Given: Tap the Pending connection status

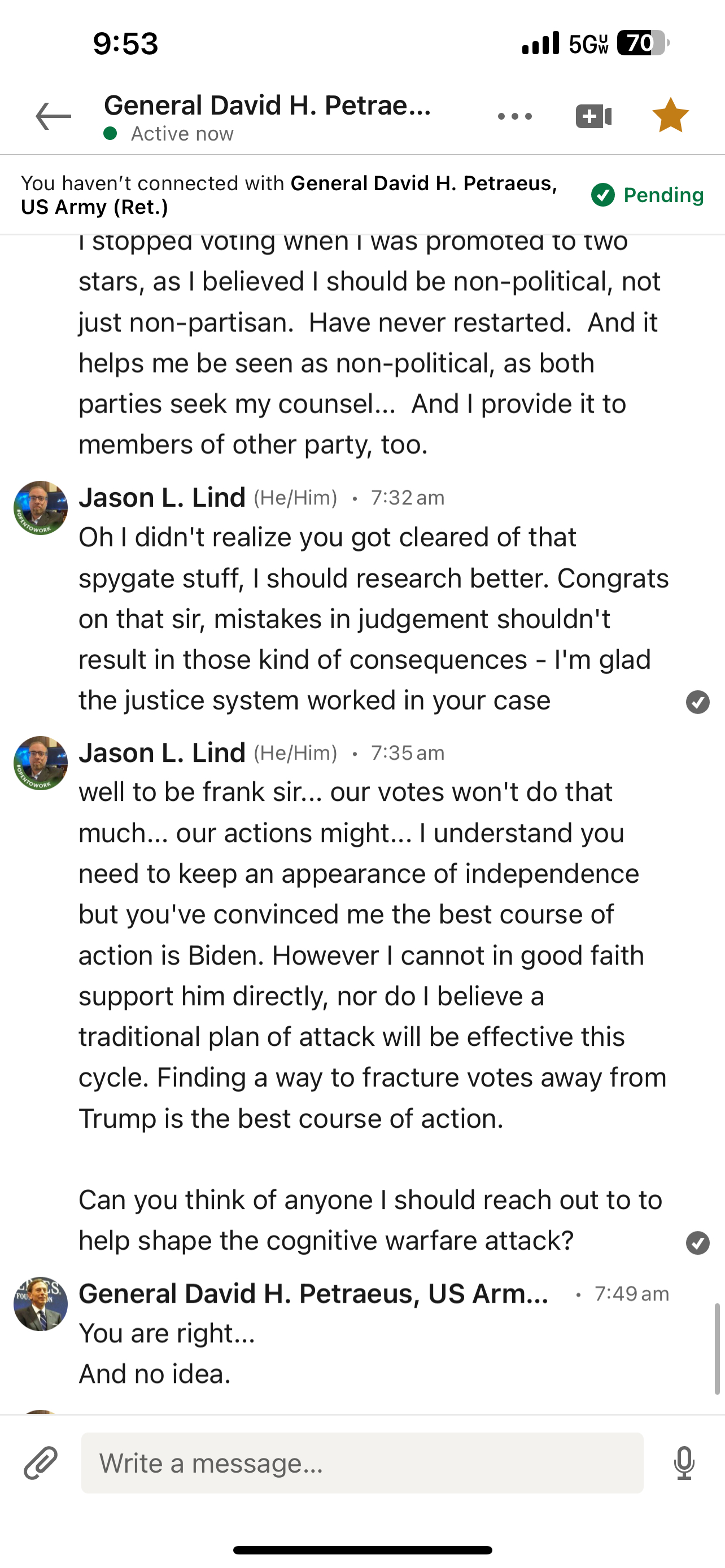Looking at the screenshot, I should coord(647,195).
